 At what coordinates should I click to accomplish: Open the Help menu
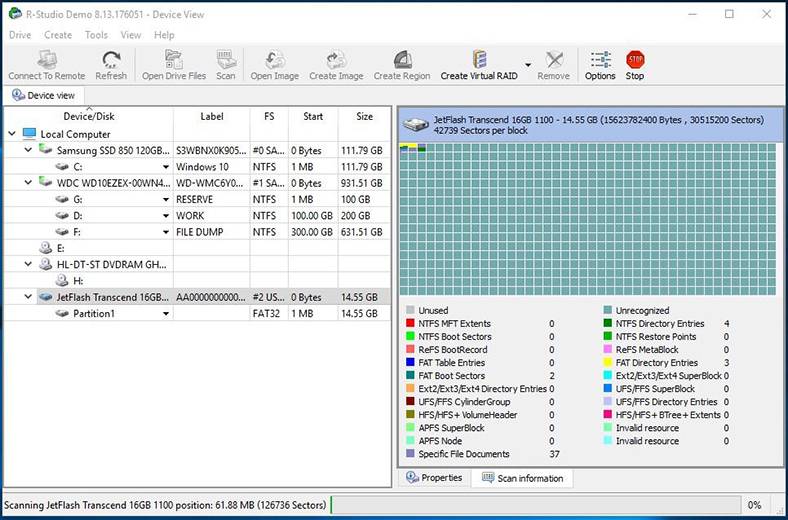(x=164, y=35)
